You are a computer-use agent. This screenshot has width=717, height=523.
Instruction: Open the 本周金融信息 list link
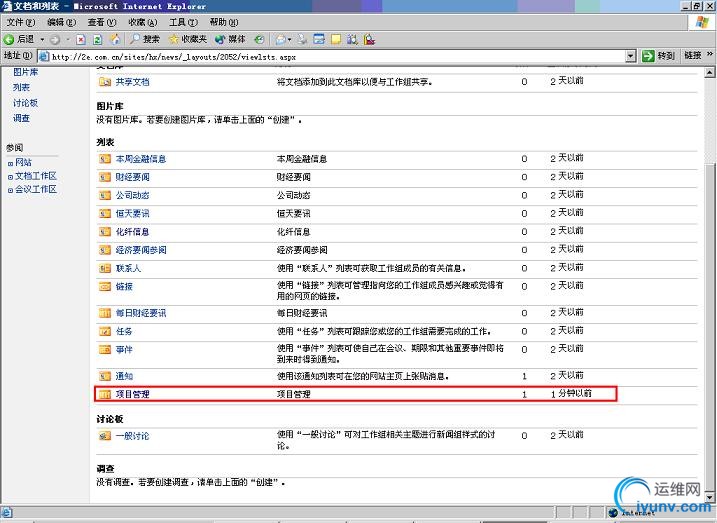pyautogui.click(x=140, y=159)
